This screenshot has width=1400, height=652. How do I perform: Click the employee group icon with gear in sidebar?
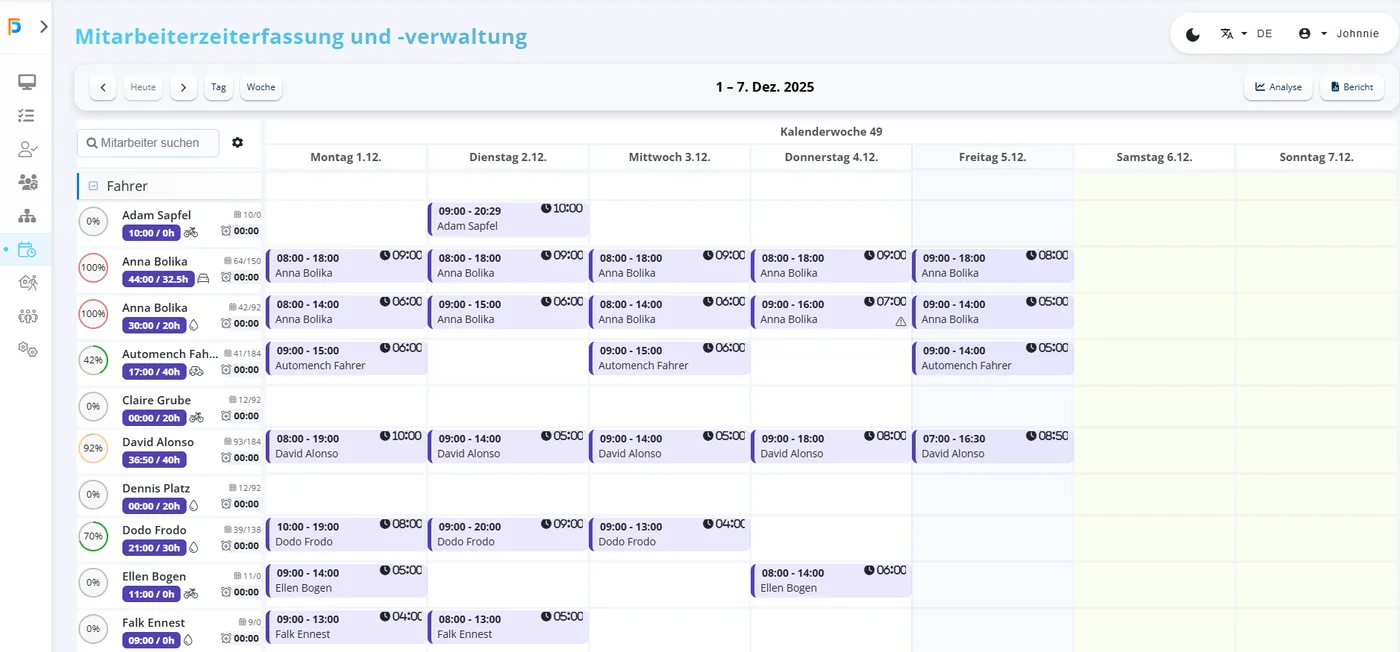(27, 316)
